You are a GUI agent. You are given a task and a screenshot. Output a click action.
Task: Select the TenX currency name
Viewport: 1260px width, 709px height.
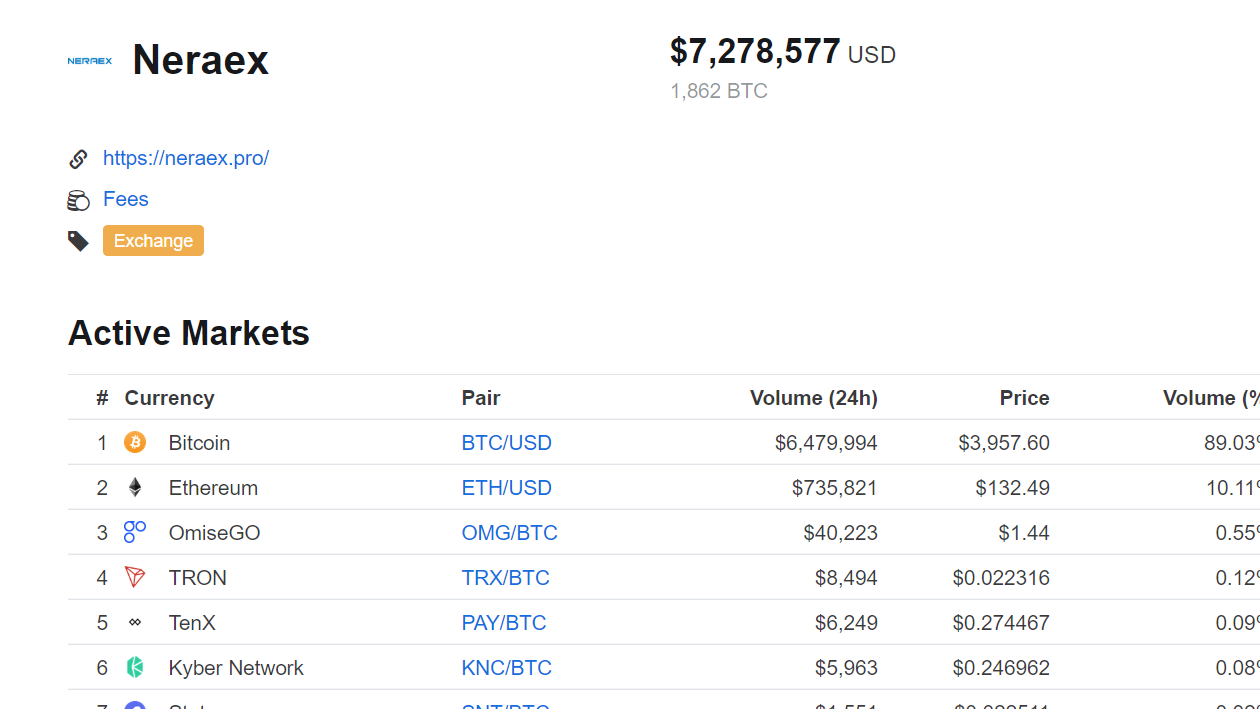(x=192, y=622)
